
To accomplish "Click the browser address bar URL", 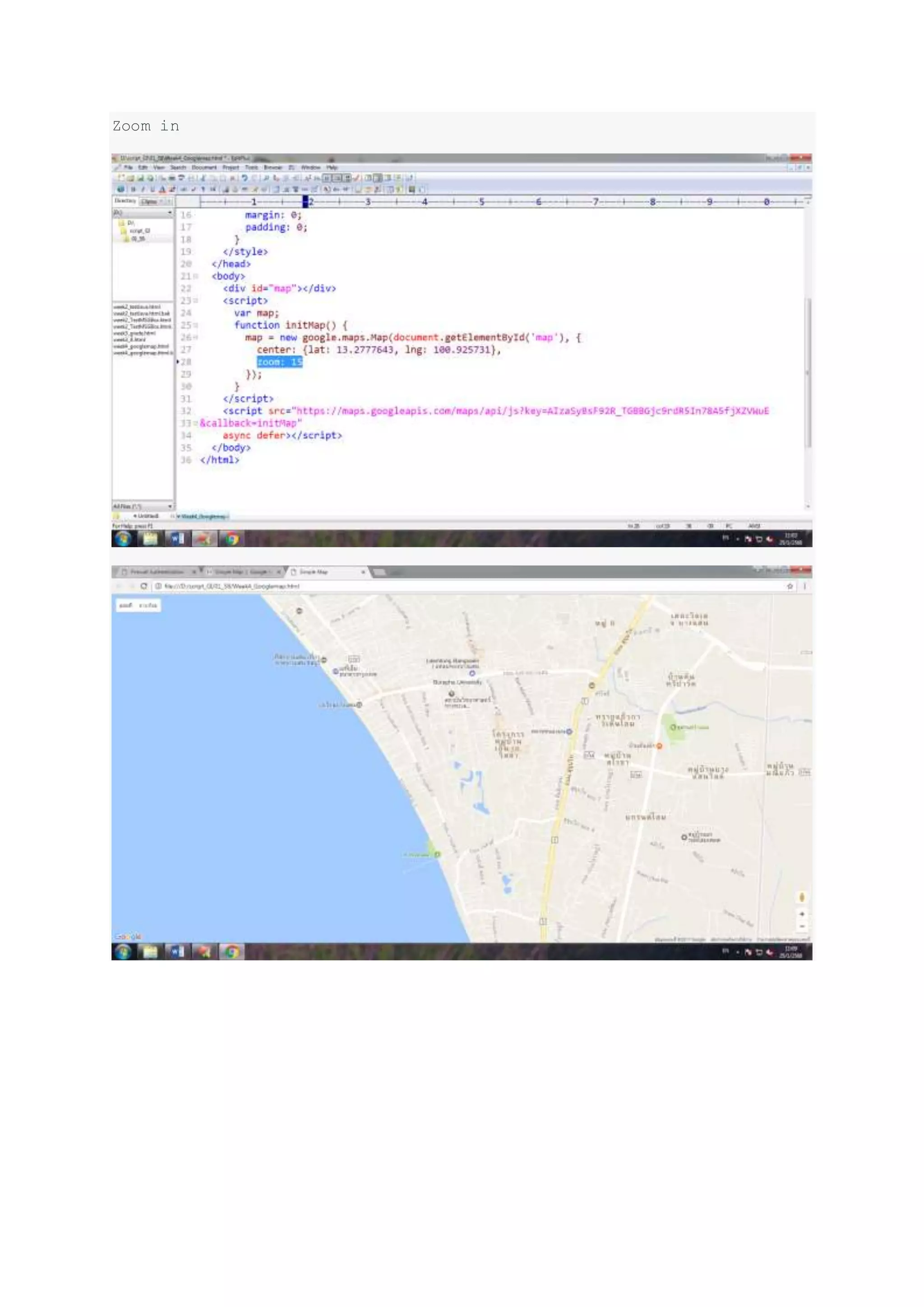I will pos(231,586).
